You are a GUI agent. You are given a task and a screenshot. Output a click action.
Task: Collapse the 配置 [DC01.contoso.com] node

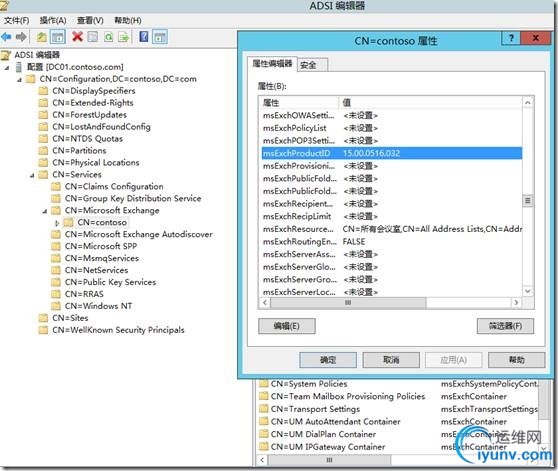tap(7, 67)
